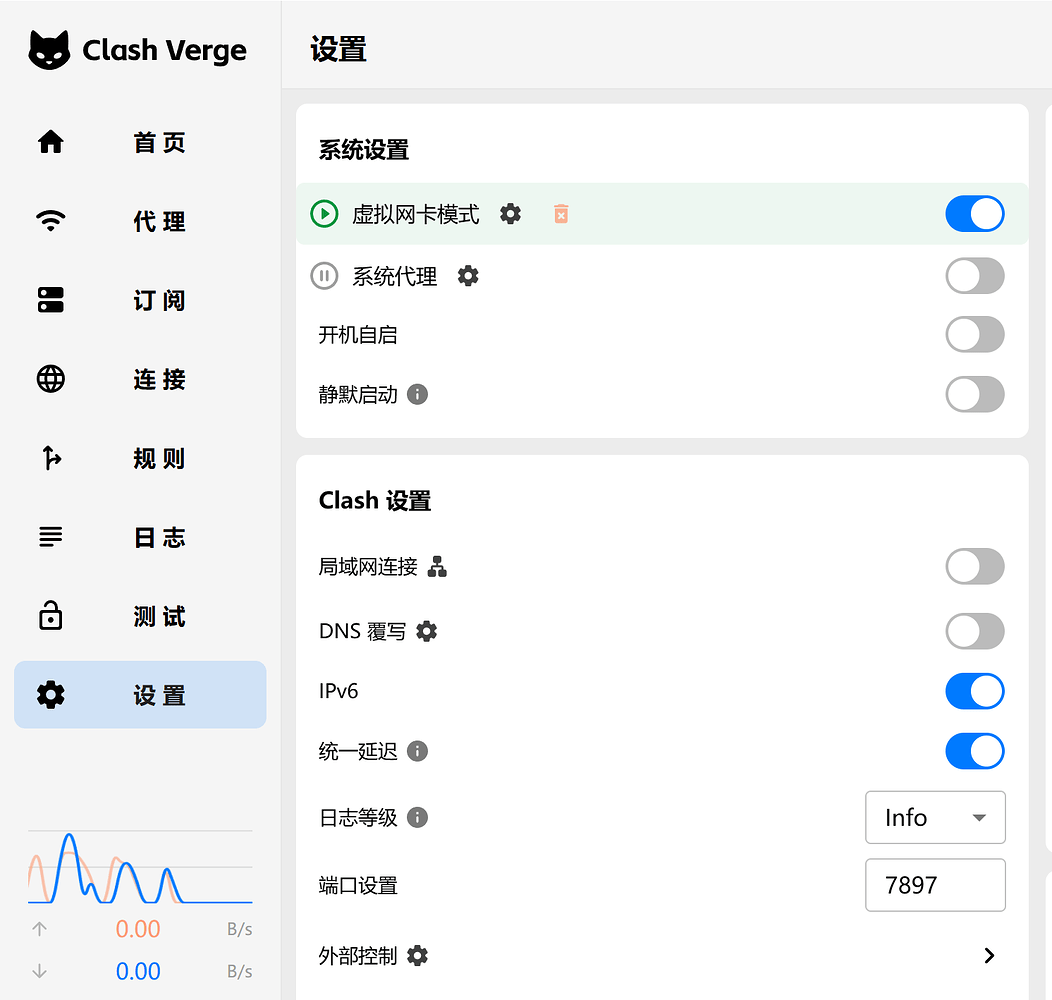This screenshot has width=1052, height=1000.
Task: Open the 首页 home icon
Action: (x=51, y=142)
